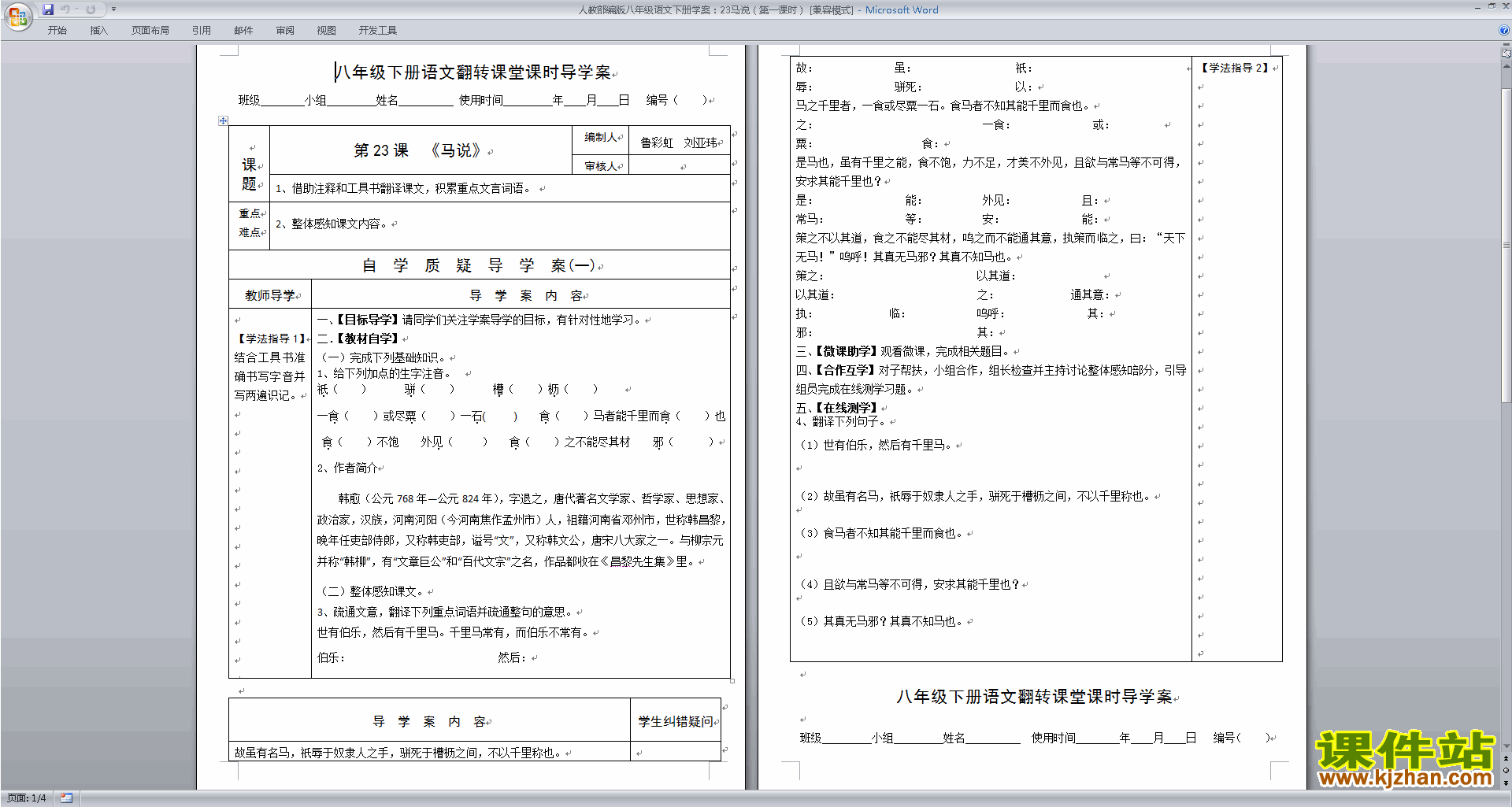Expand Customize Quick Access Toolbar dropdown

(x=113, y=9)
